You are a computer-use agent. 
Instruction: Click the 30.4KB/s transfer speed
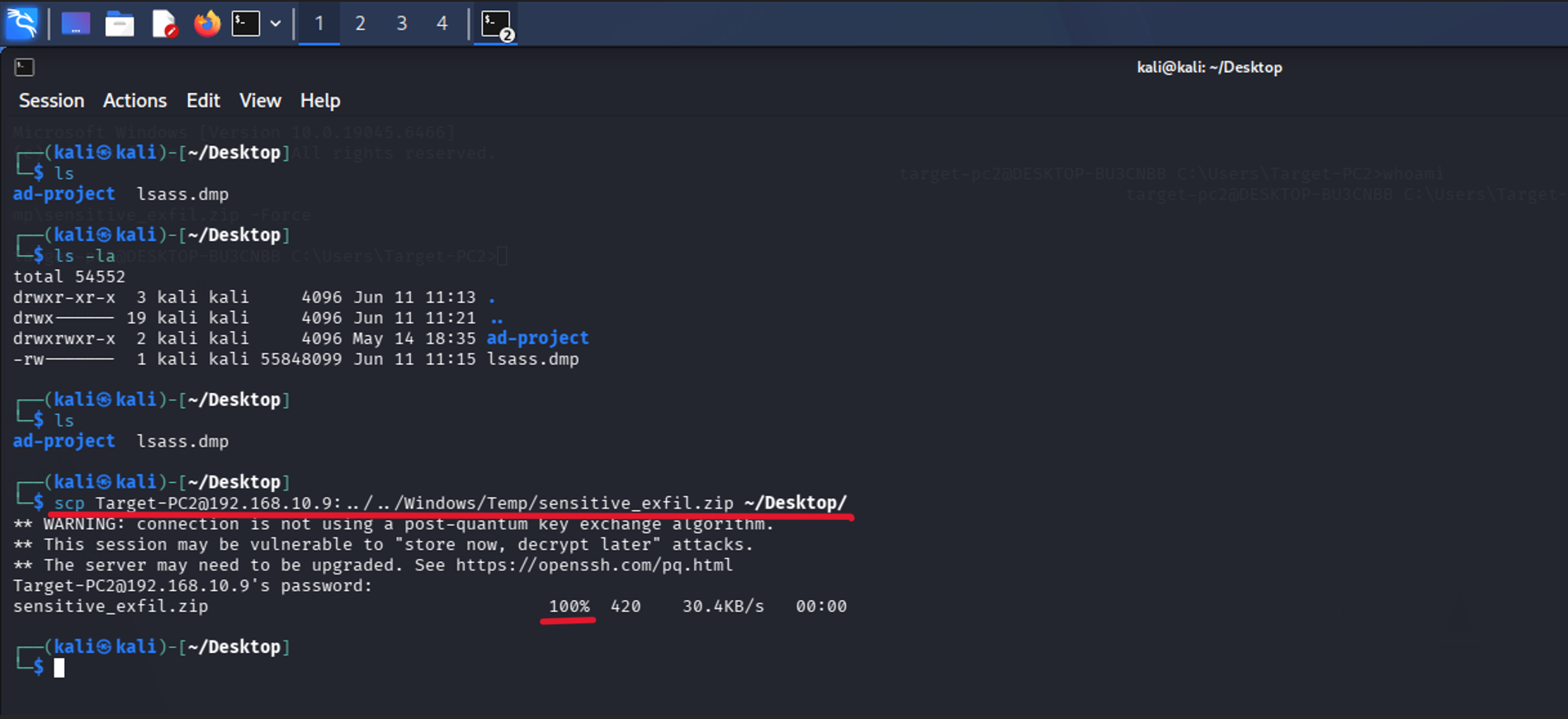pos(723,607)
